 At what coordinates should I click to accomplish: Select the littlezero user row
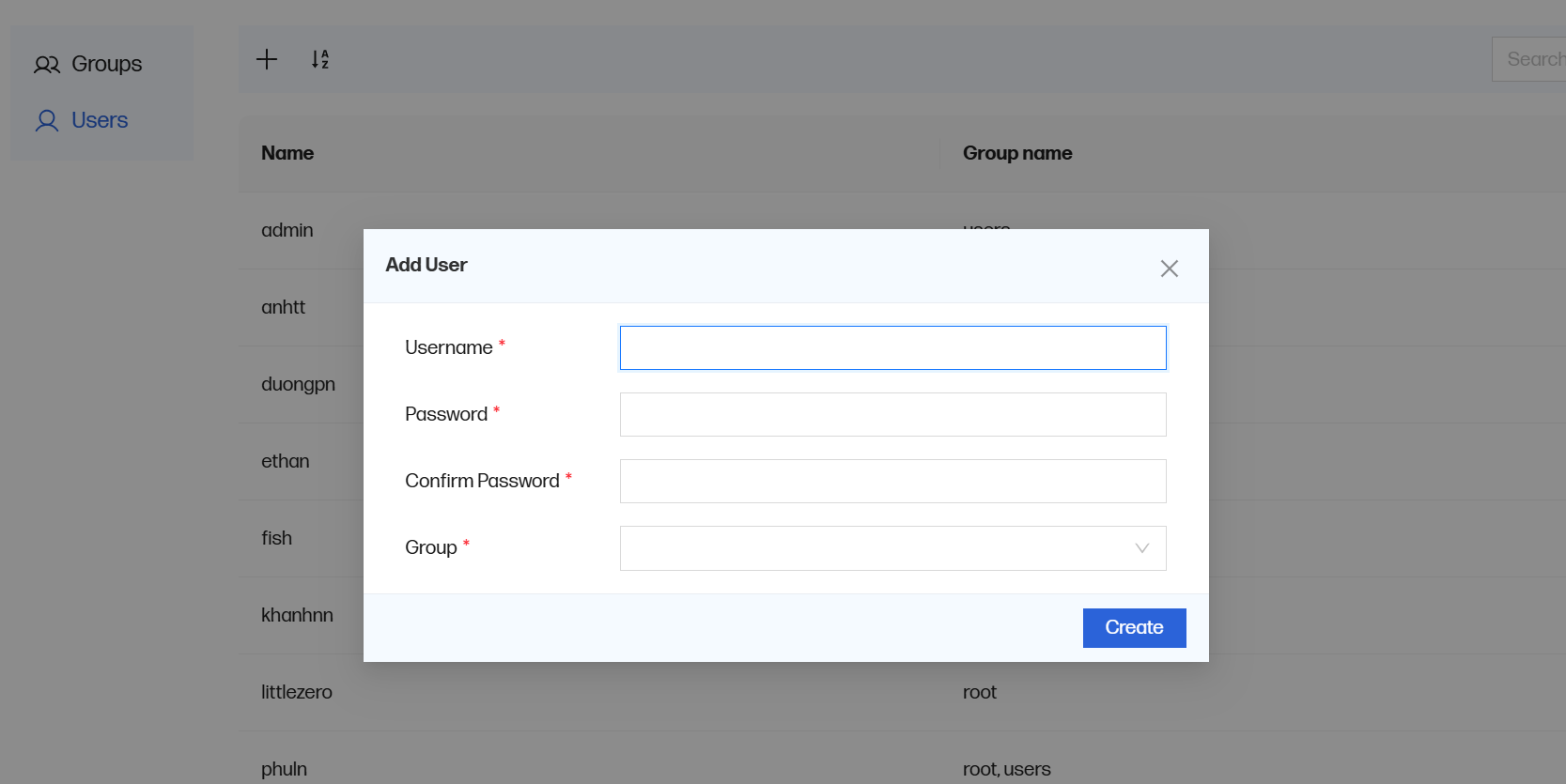(x=297, y=692)
